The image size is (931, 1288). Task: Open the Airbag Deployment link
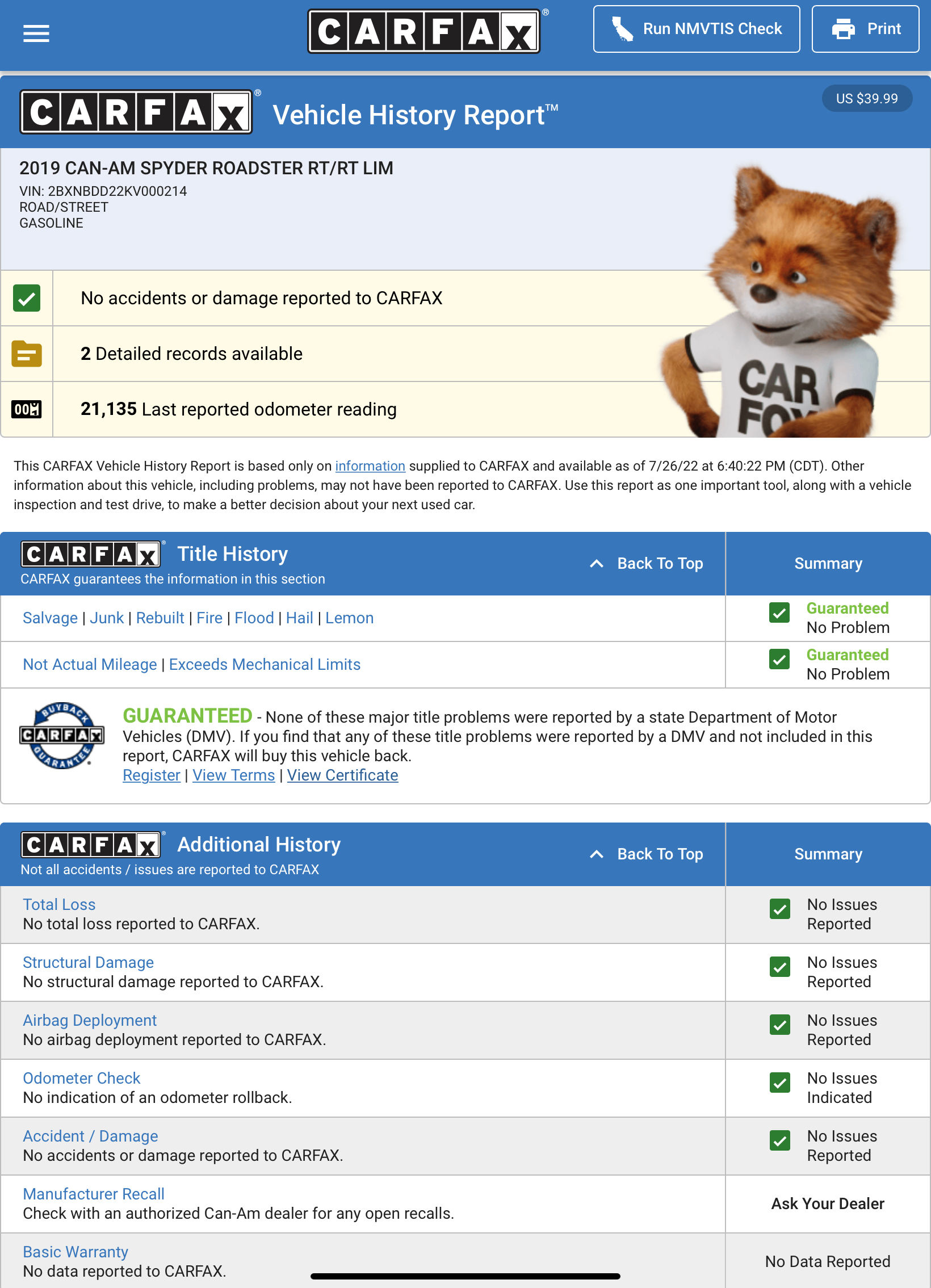pos(90,1021)
